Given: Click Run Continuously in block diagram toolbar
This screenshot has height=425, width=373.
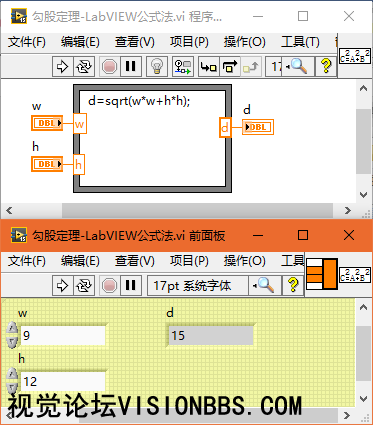Looking at the screenshot, I should (84, 67).
